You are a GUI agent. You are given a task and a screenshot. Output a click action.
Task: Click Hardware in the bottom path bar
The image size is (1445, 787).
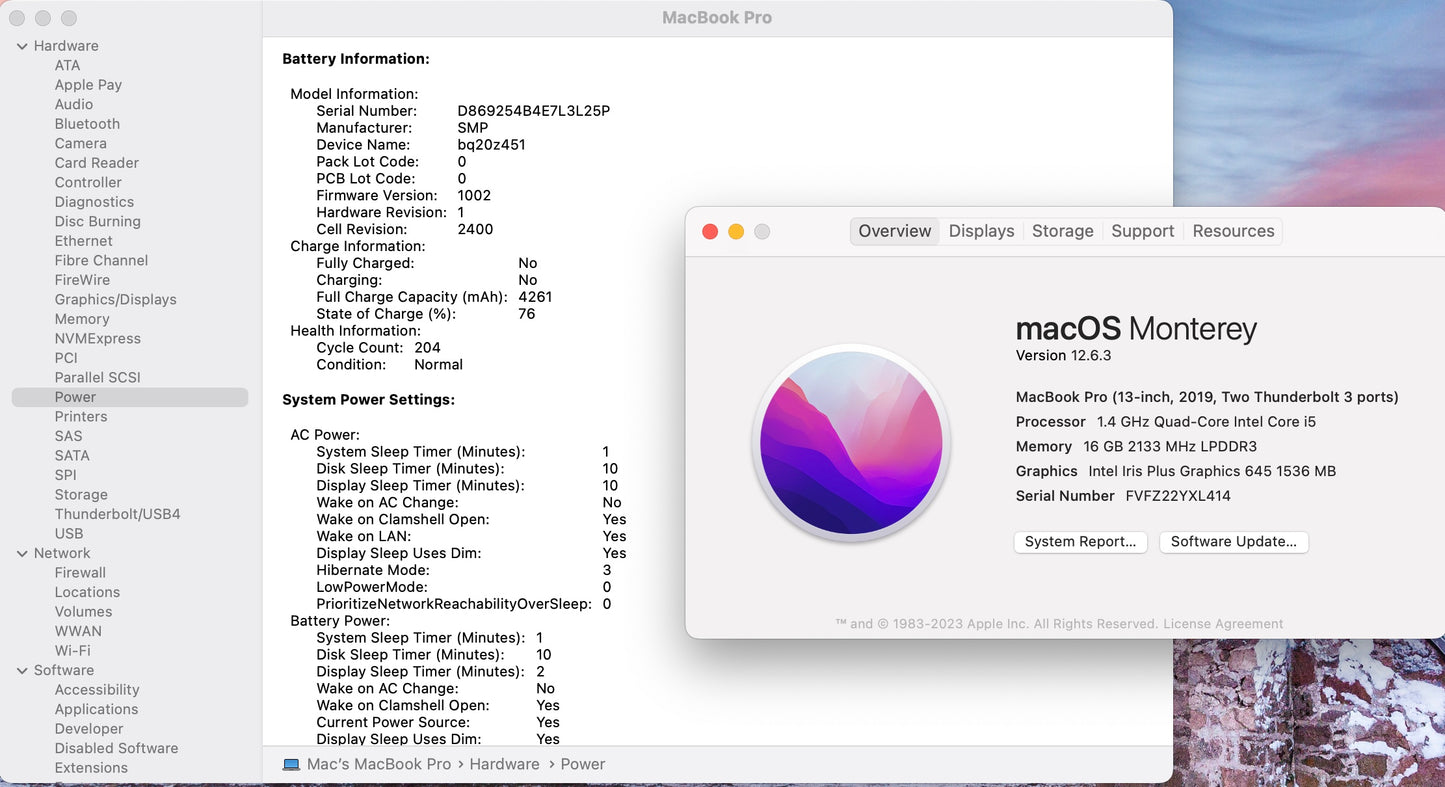pyautogui.click(x=504, y=764)
